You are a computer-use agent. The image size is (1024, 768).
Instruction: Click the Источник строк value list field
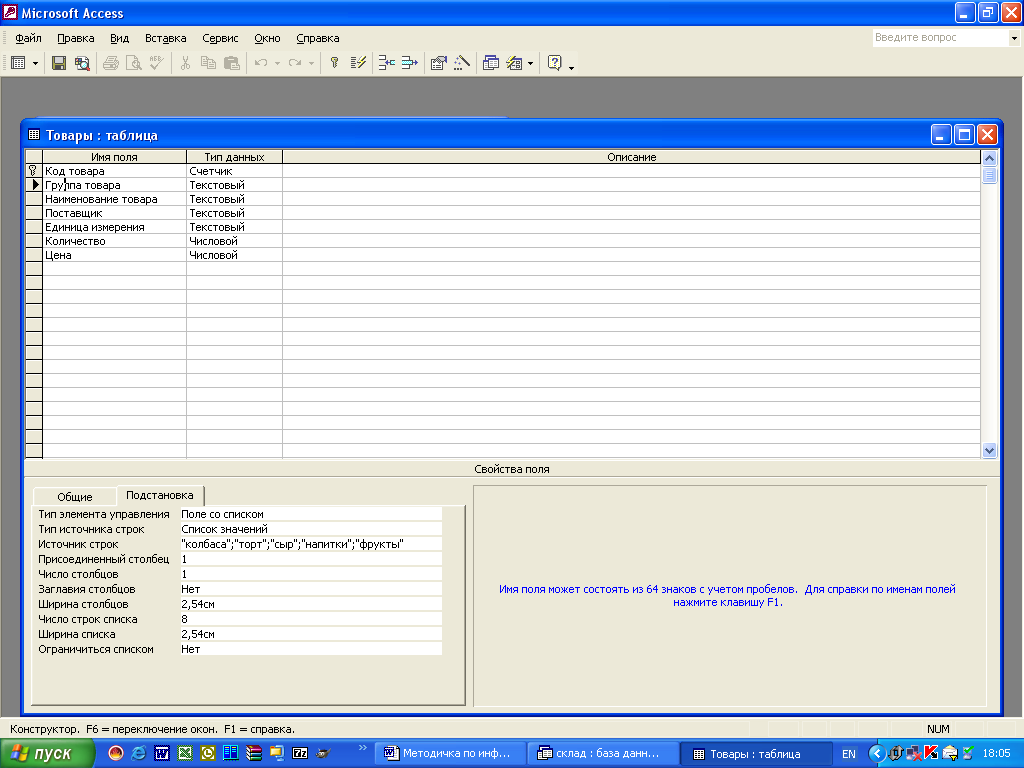coord(311,544)
